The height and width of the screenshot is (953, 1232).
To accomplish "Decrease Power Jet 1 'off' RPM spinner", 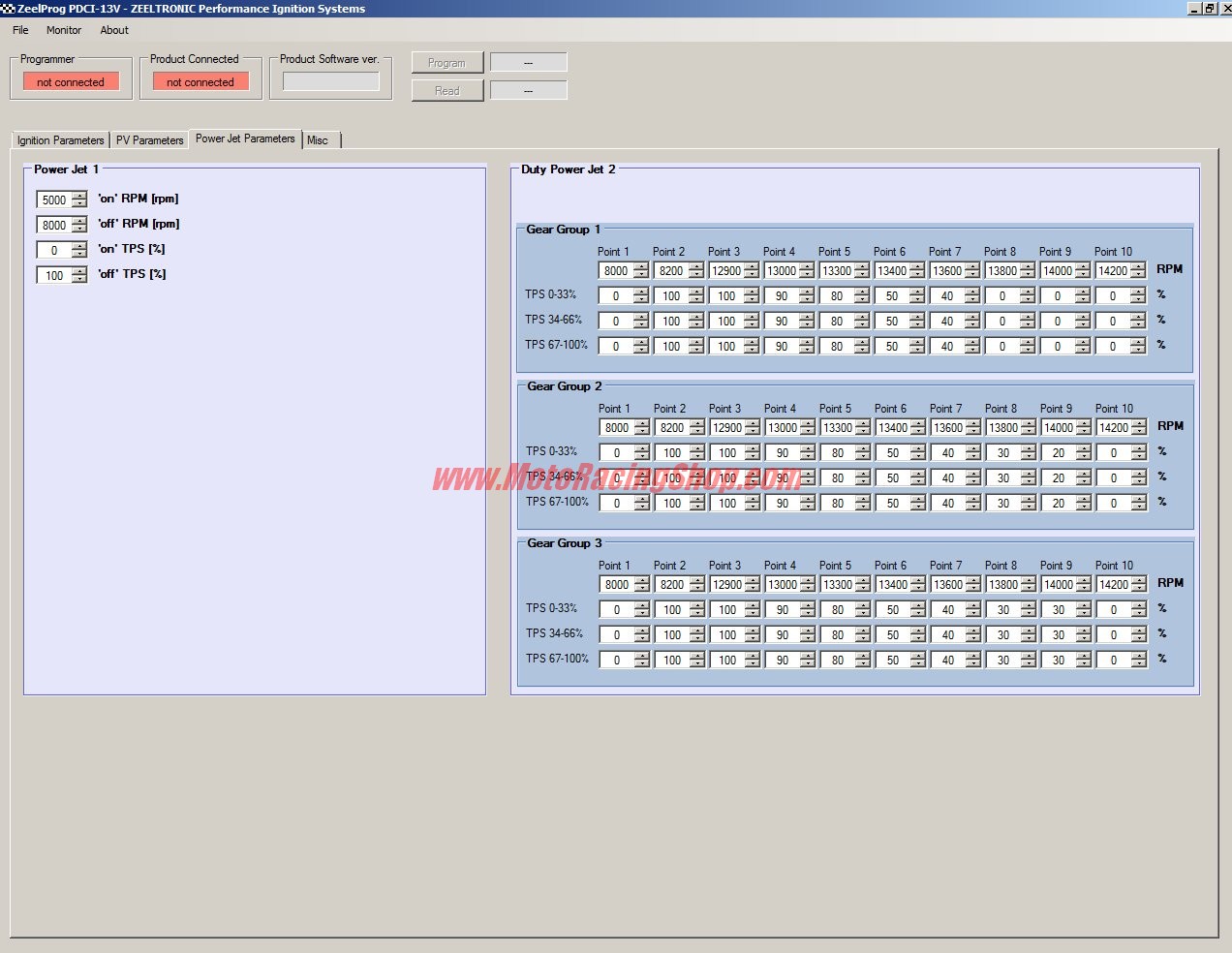I will click(79, 229).
